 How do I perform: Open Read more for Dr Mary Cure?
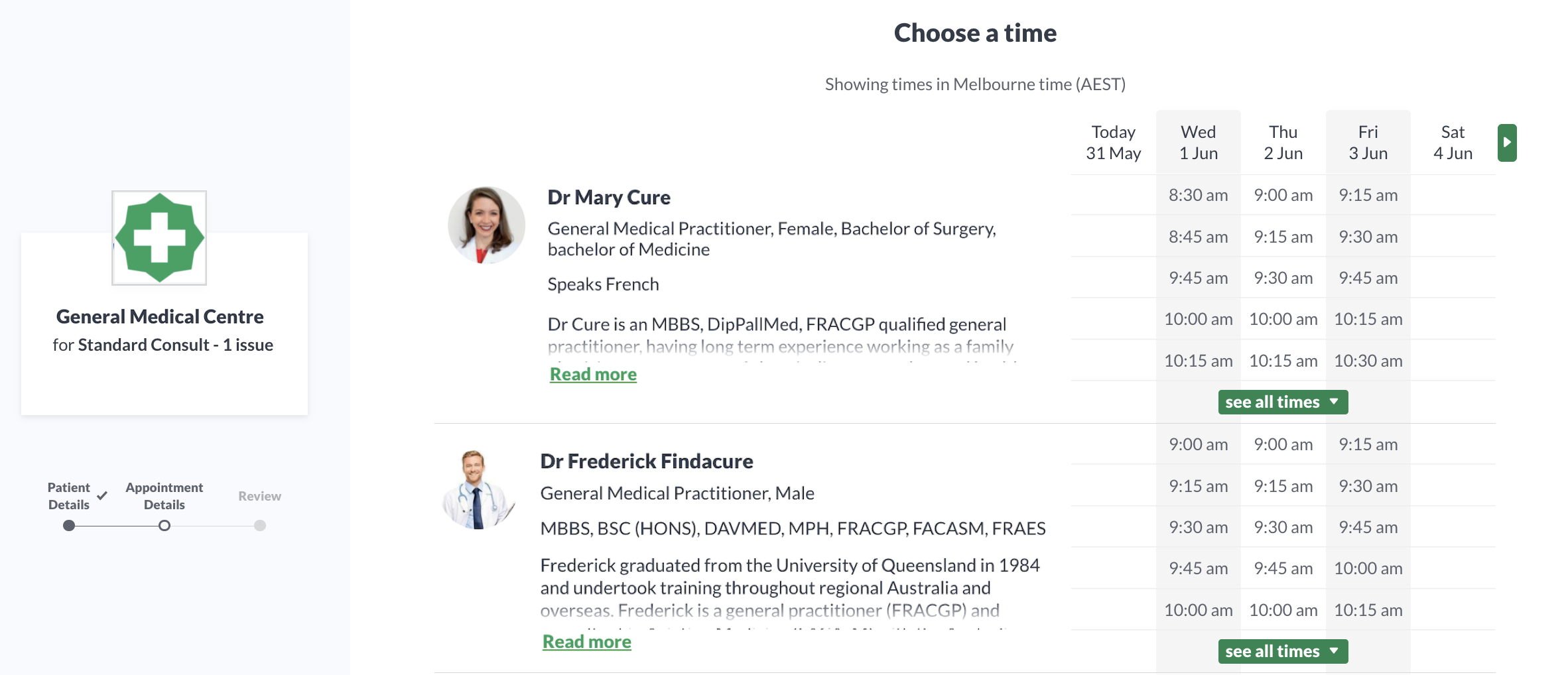coord(593,374)
